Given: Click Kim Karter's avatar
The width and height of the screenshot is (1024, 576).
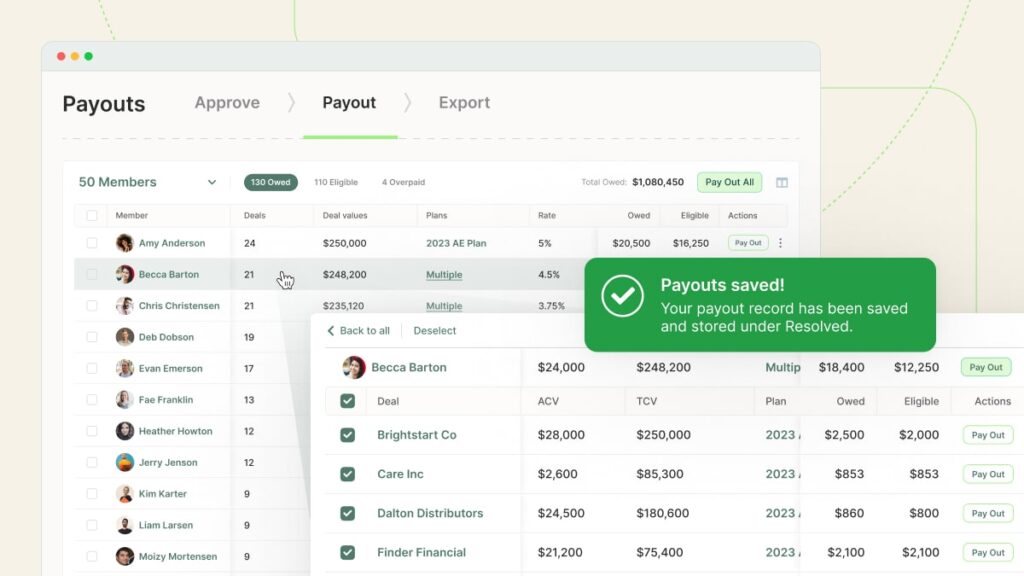Looking at the screenshot, I should click(x=125, y=494).
